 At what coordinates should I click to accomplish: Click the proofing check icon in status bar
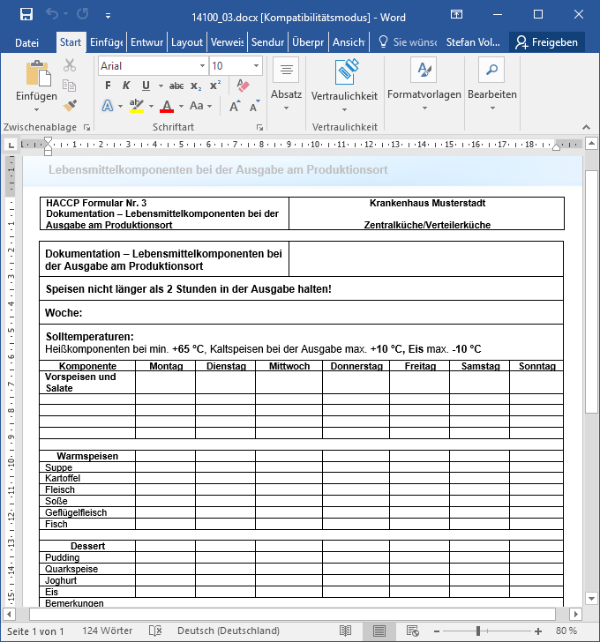coord(157,632)
